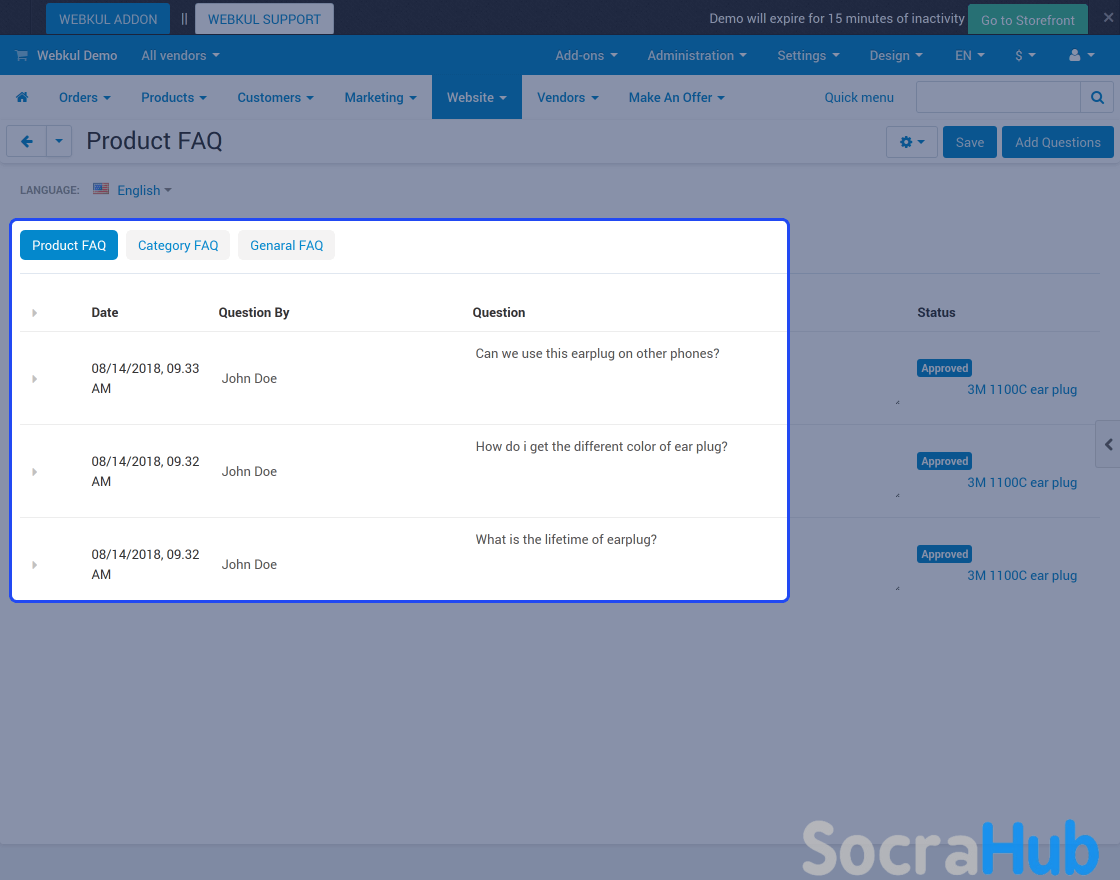Viewport: 1120px width, 880px height.
Task: Toggle all rows with header arrow
Action: click(x=35, y=313)
